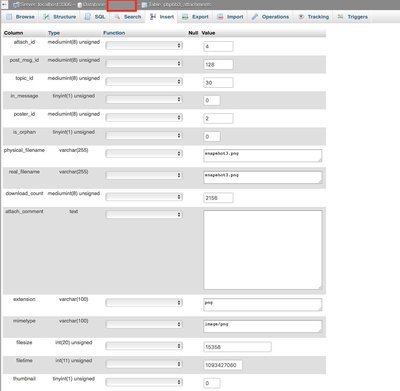Screen dimensions: 400x391
Task: Open the Triggers tab
Action: click(352, 17)
